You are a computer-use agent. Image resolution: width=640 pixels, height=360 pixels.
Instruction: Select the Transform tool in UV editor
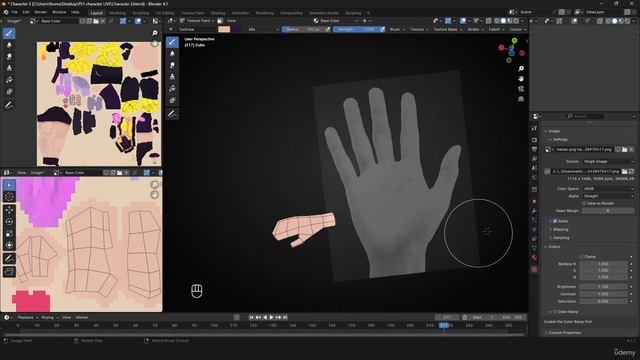point(9,245)
